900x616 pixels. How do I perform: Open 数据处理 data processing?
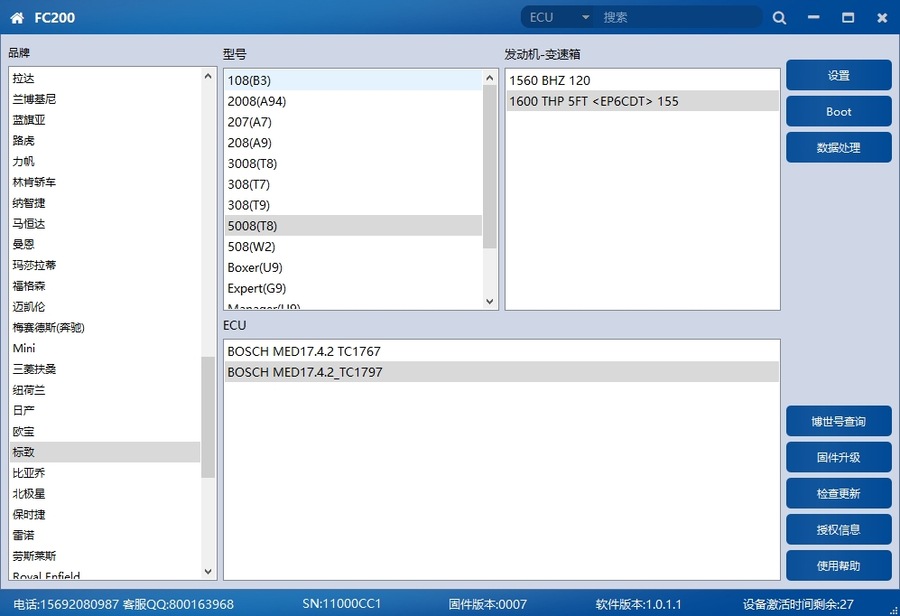pos(839,148)
